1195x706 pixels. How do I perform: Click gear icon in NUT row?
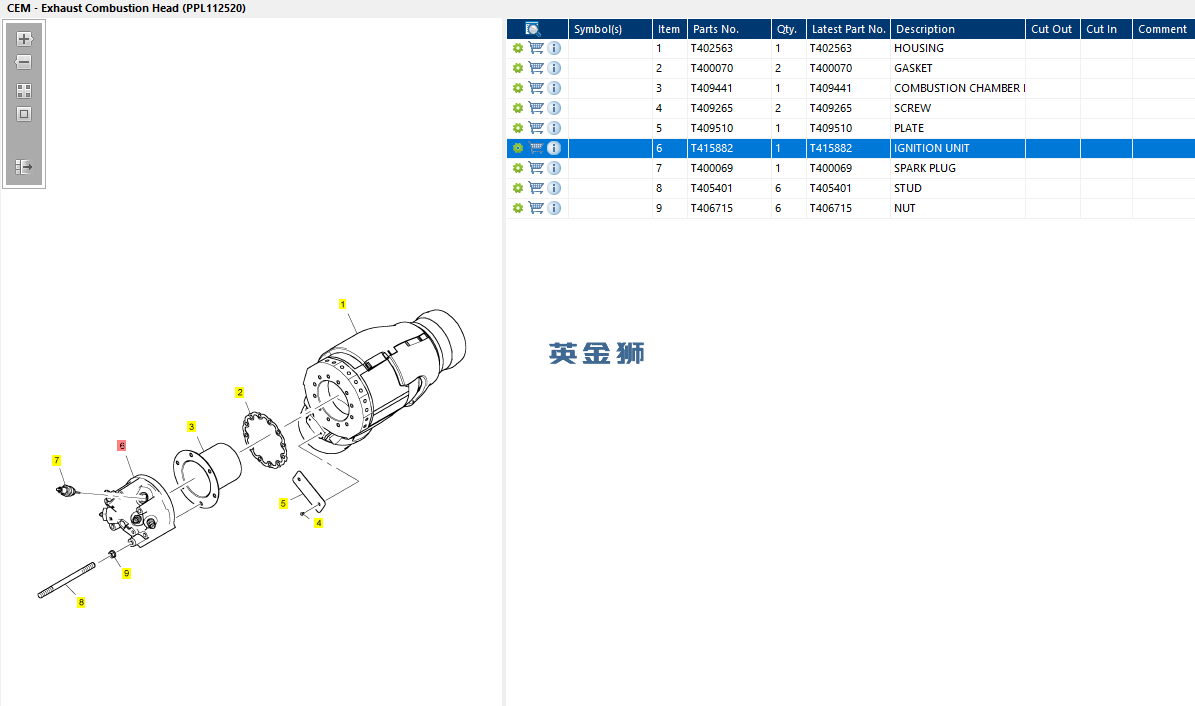coord(518,208)
